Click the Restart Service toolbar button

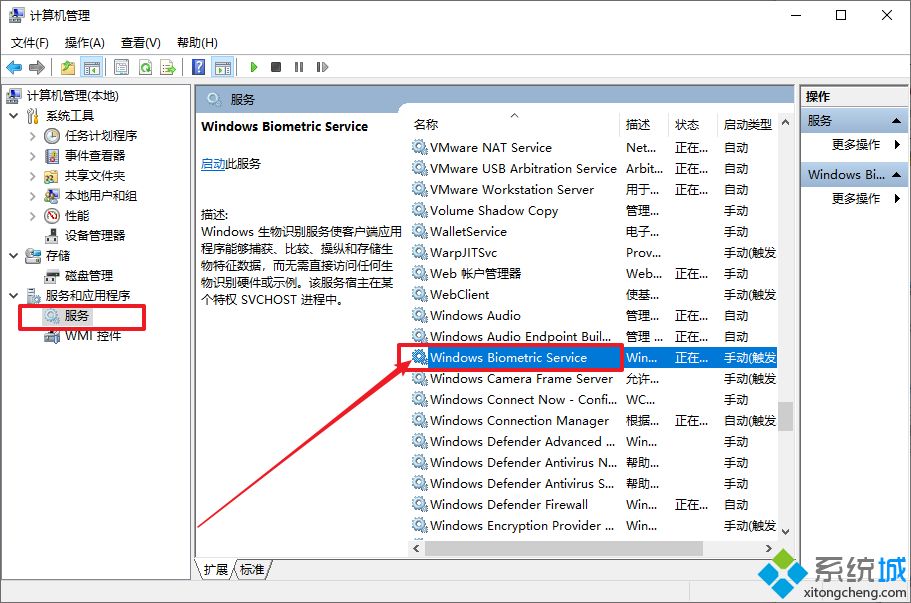[322, 67]
